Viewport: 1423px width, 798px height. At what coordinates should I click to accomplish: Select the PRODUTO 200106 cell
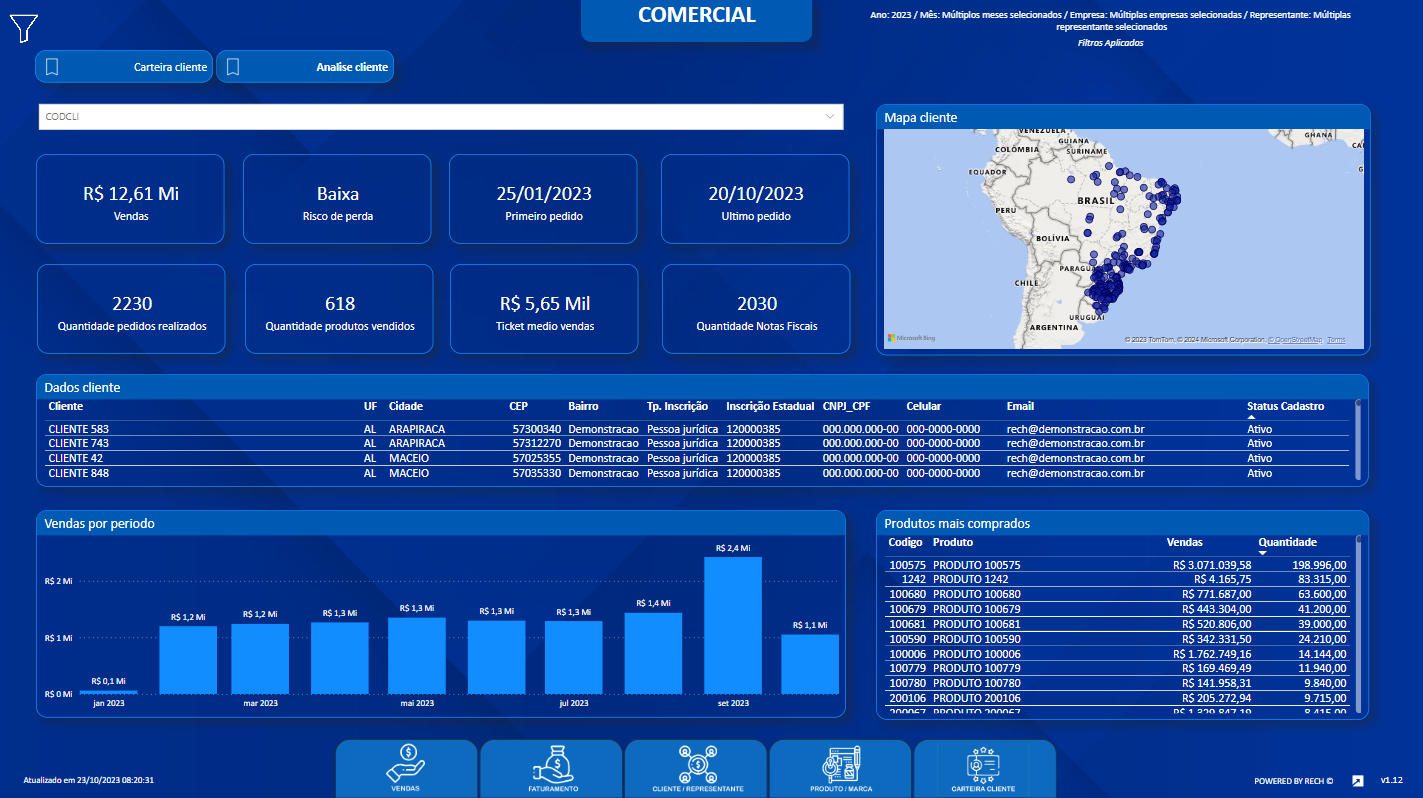pyautogui.click(x=977, y=698)
